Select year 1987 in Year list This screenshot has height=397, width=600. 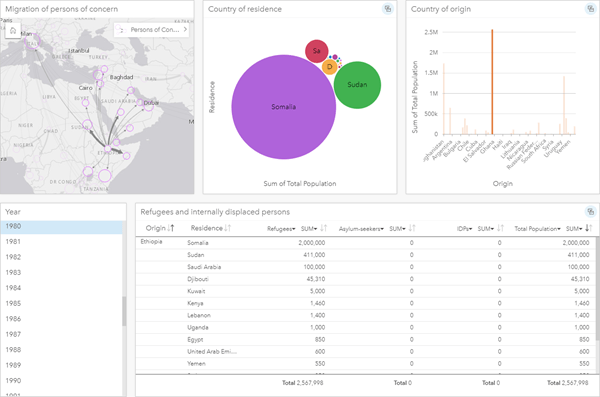pyautogui.click(x=62, y=334)
